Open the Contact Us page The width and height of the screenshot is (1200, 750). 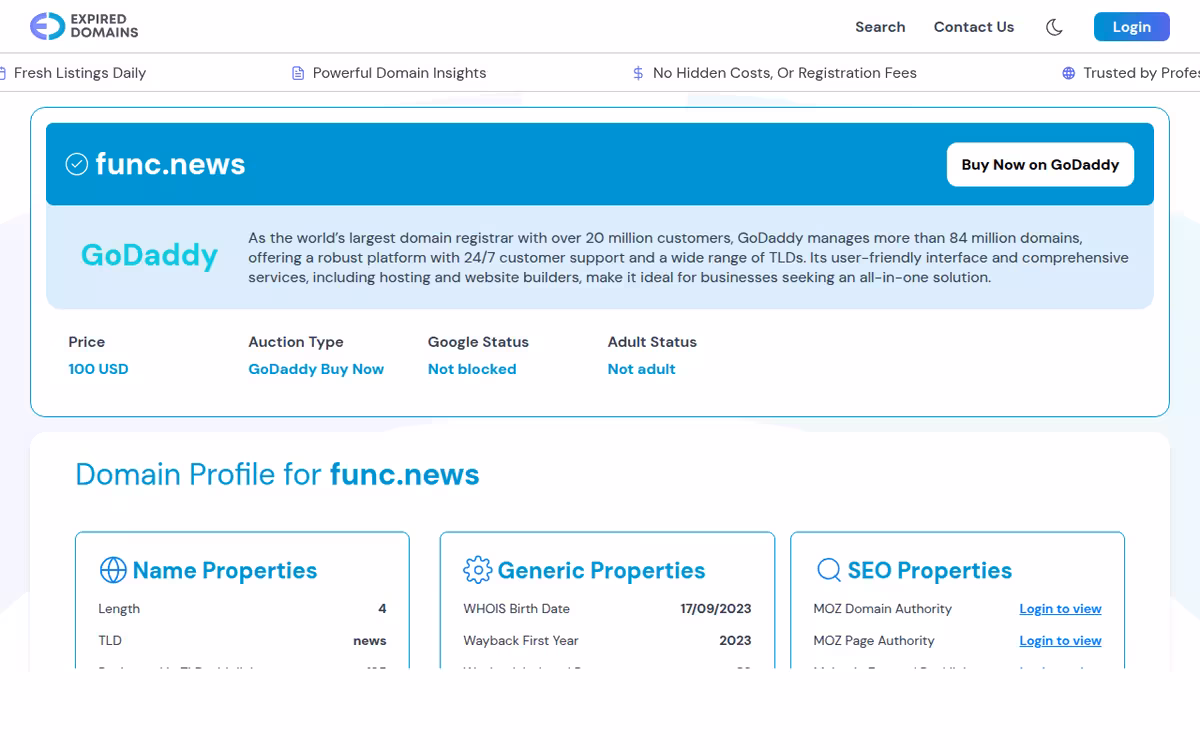click(x=974, y=27)
